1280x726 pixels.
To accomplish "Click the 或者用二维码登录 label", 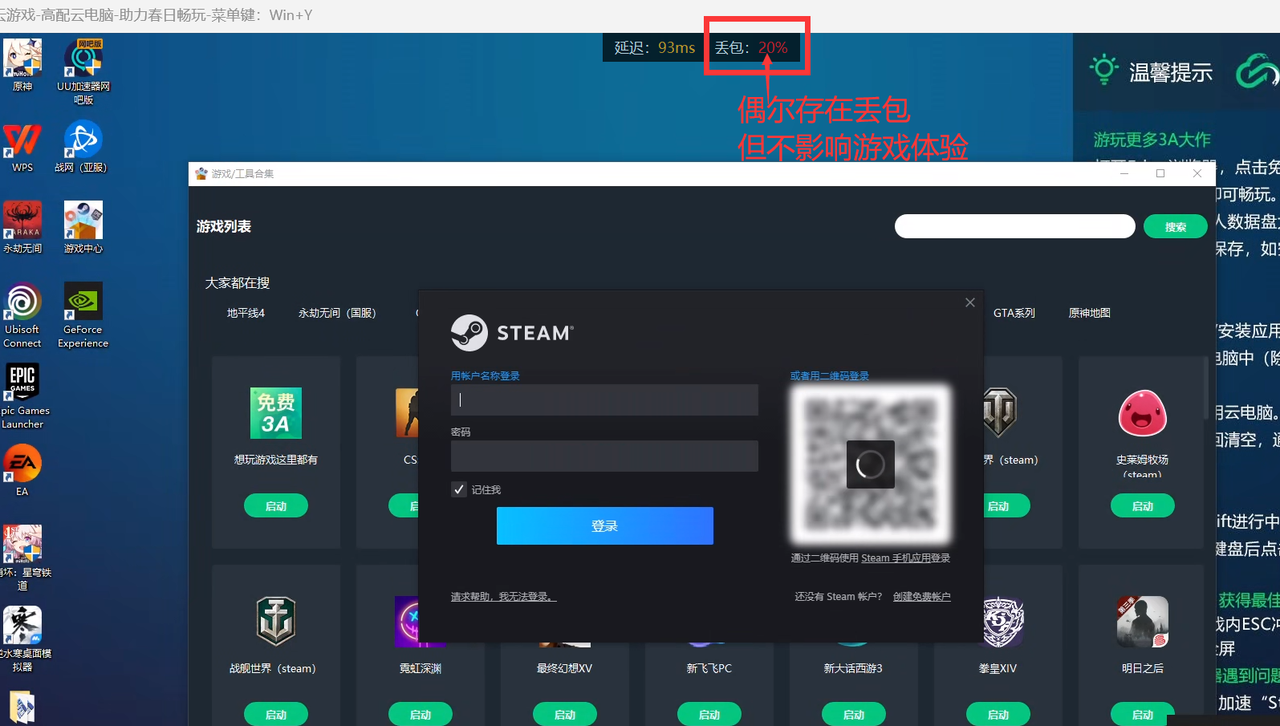I will coord(829,376).
